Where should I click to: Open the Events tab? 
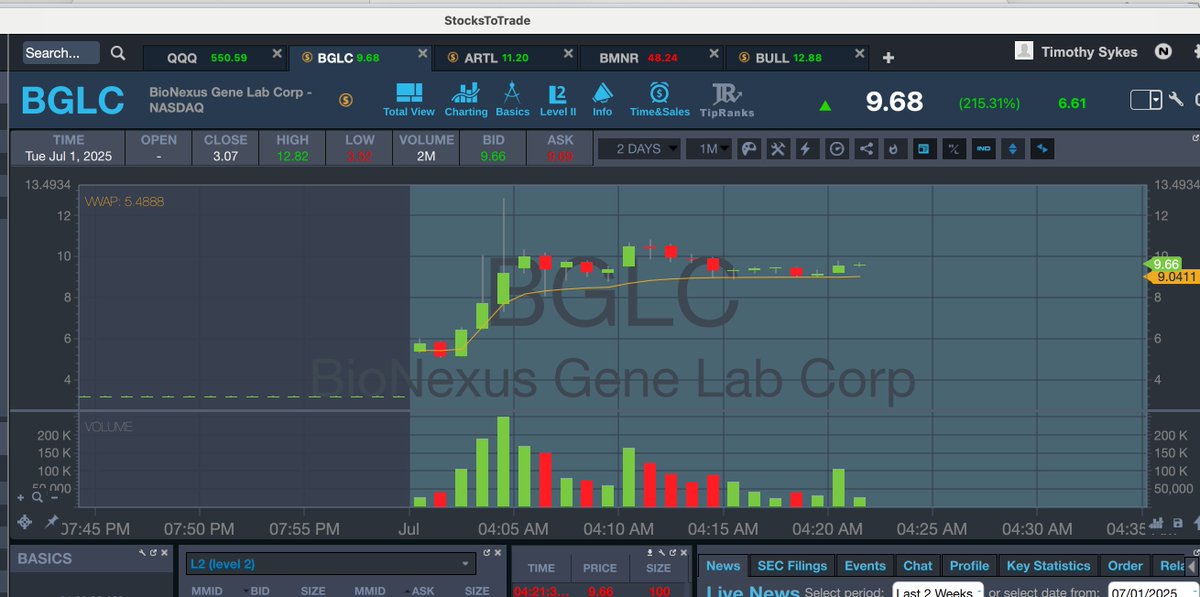pyautogui.click(x=865, y=565)
